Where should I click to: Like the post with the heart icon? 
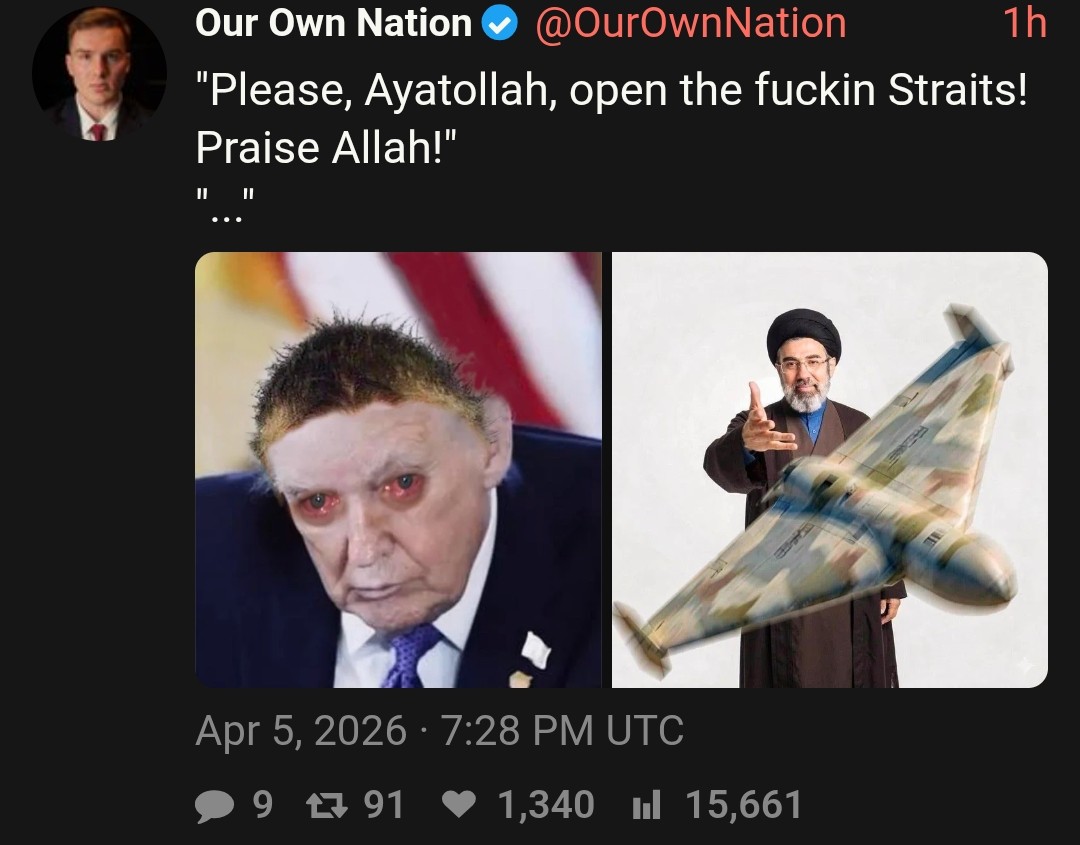click(459, 804)
